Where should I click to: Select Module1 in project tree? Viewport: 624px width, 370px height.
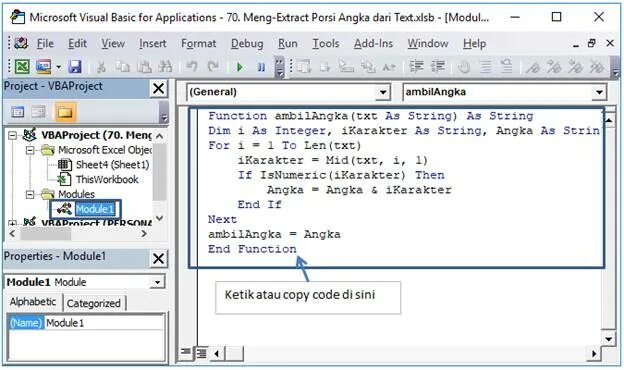[x=95, y=209]
